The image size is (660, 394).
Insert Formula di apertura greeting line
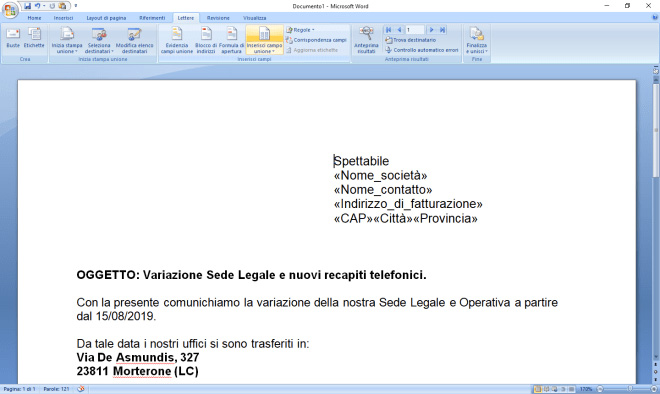[x=231, y=40]
